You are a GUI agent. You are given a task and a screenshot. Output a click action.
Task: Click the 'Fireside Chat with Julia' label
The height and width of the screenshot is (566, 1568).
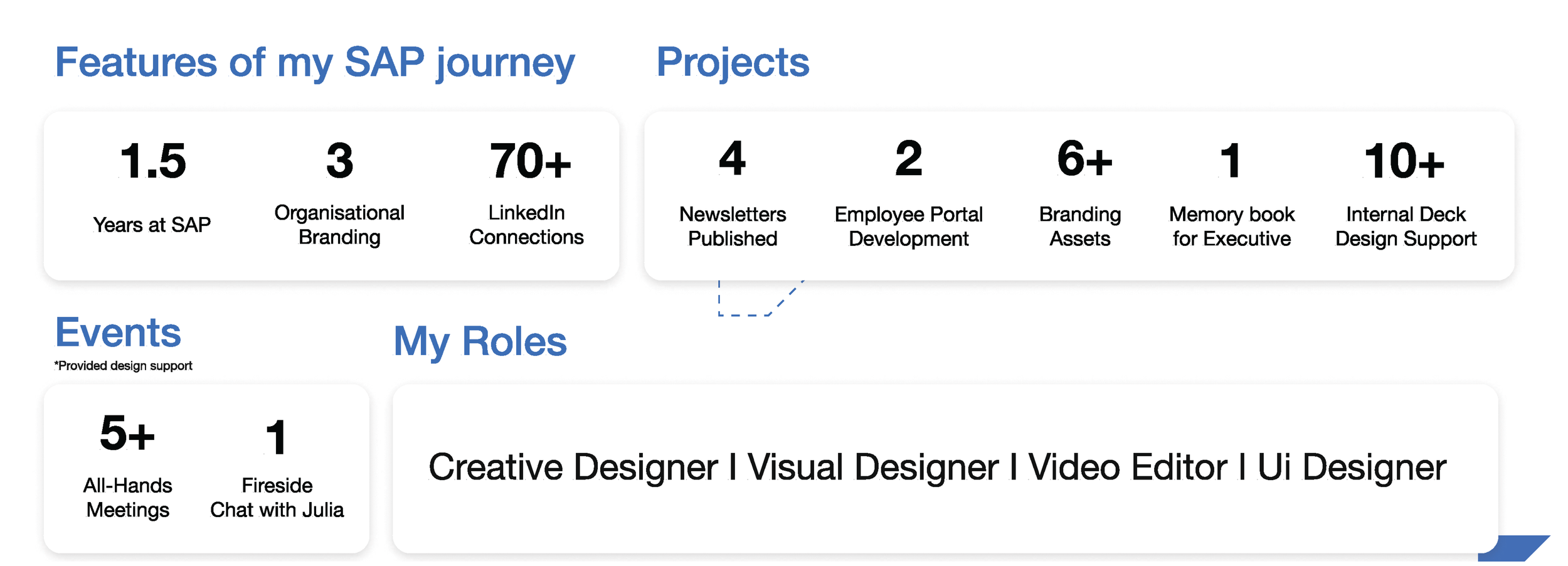277,498
